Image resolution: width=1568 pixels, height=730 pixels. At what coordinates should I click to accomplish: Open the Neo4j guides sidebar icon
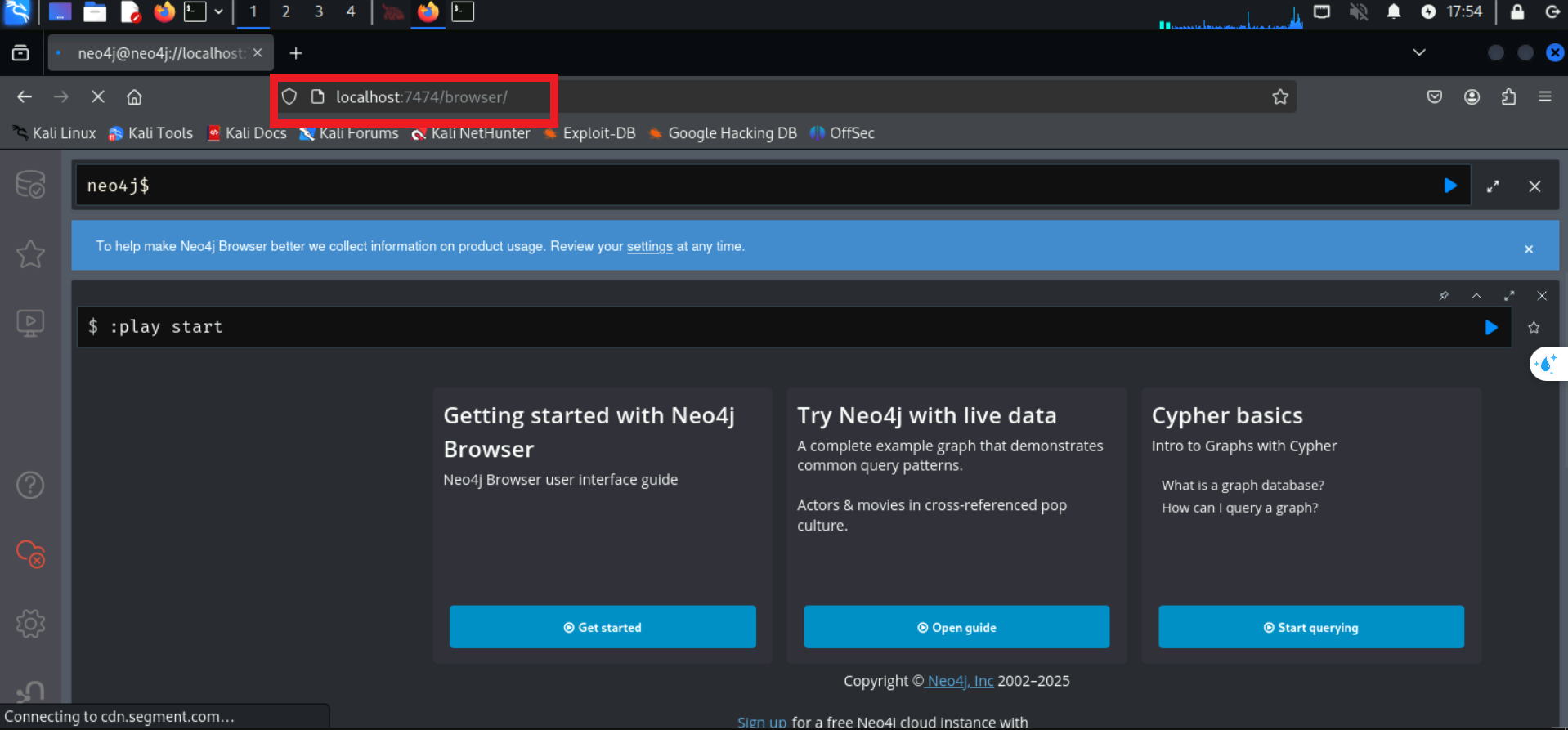click(x=30, y=323)
